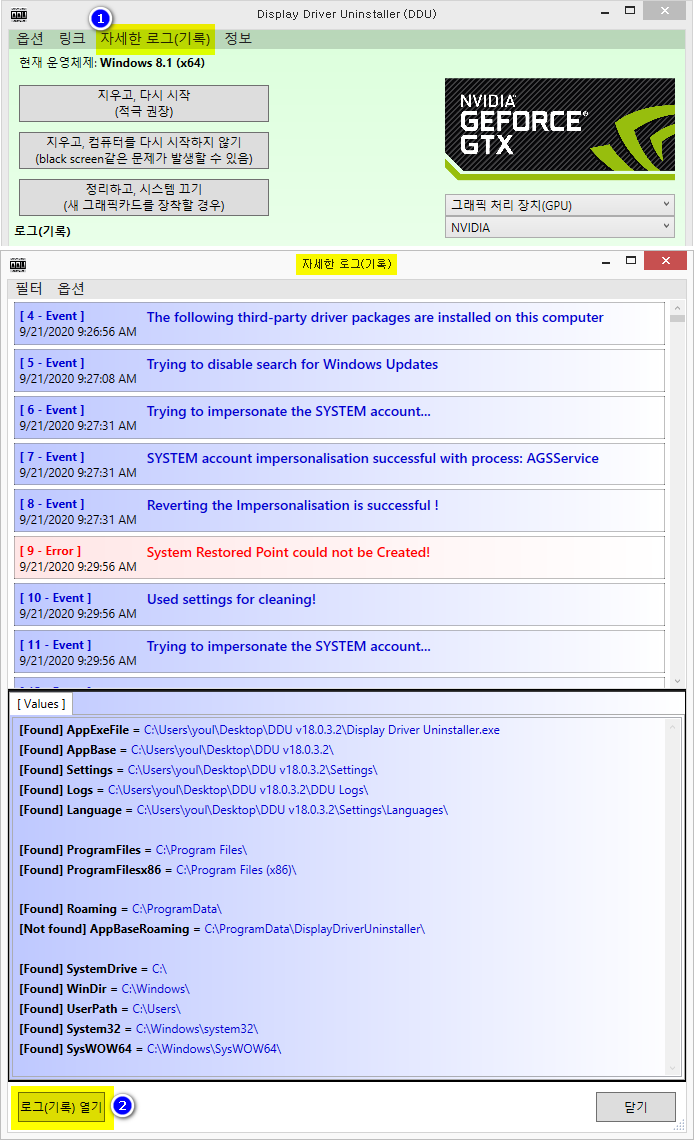Minimize the detailed log window
This screenshot has height=1140, width=694.
pyautogui.click(x=605, y=262)
